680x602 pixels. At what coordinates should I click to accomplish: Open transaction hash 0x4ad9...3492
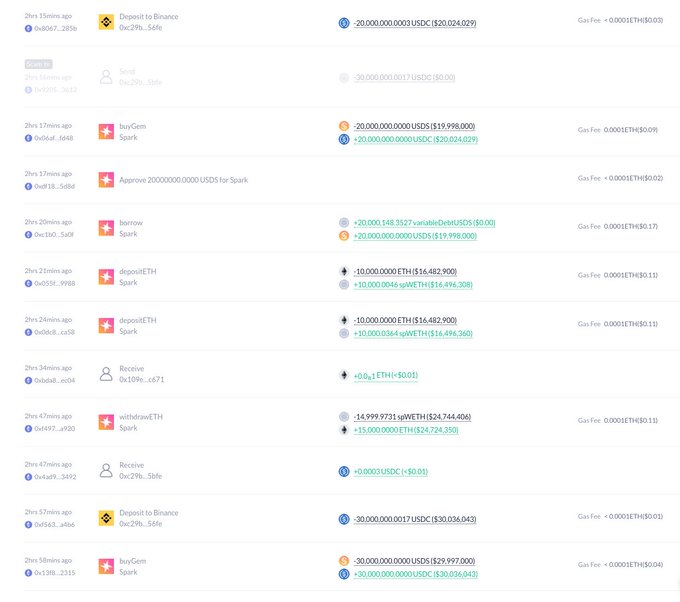(x=55, y=477)
